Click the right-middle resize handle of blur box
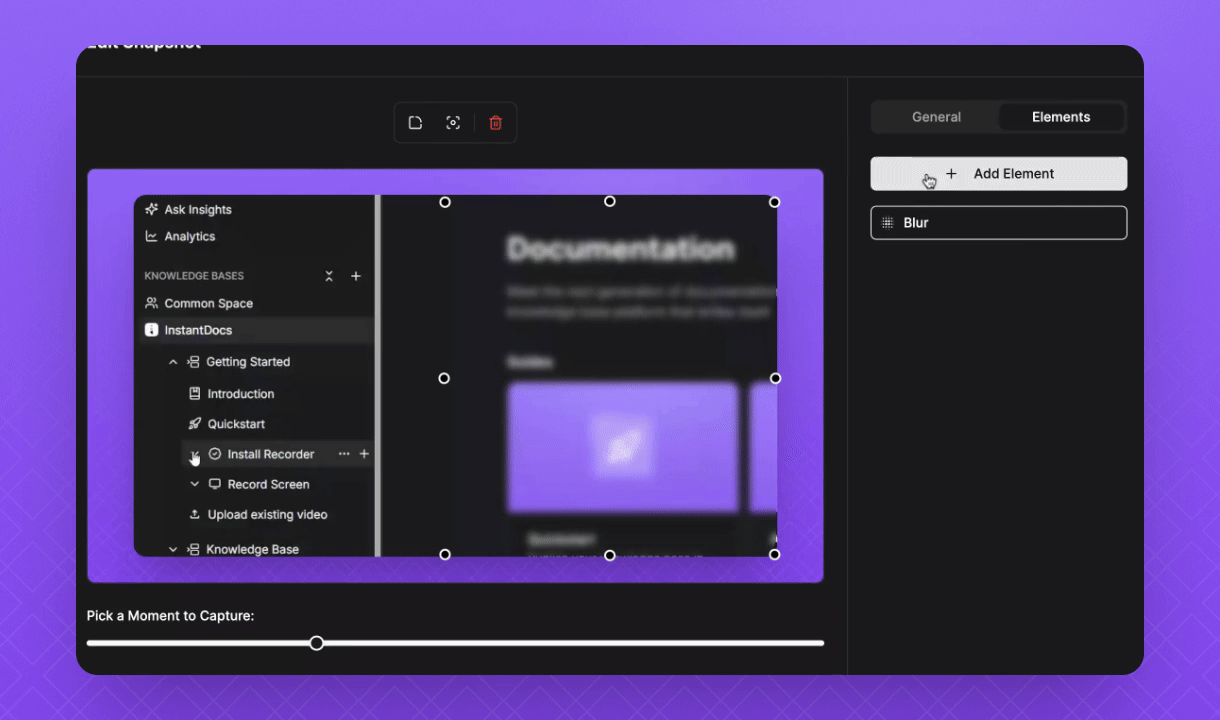The height and width of the screenshot is (720, 1220). point(774,378)
